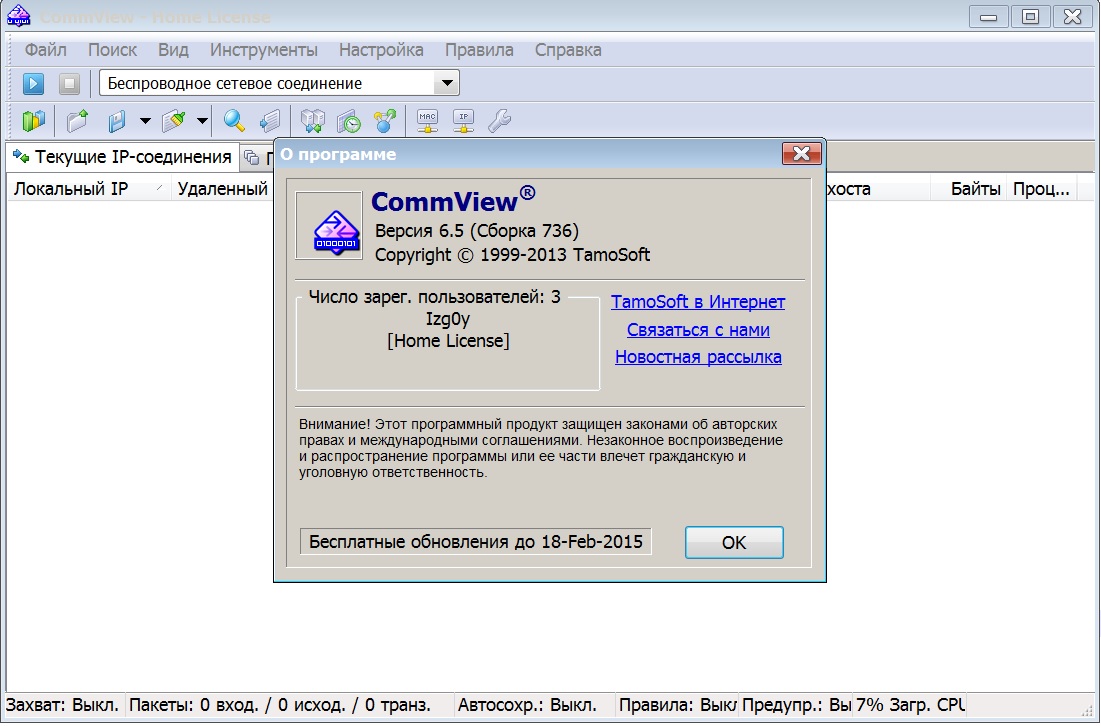Click the open folder toolbar icon

tap(77, 121)
